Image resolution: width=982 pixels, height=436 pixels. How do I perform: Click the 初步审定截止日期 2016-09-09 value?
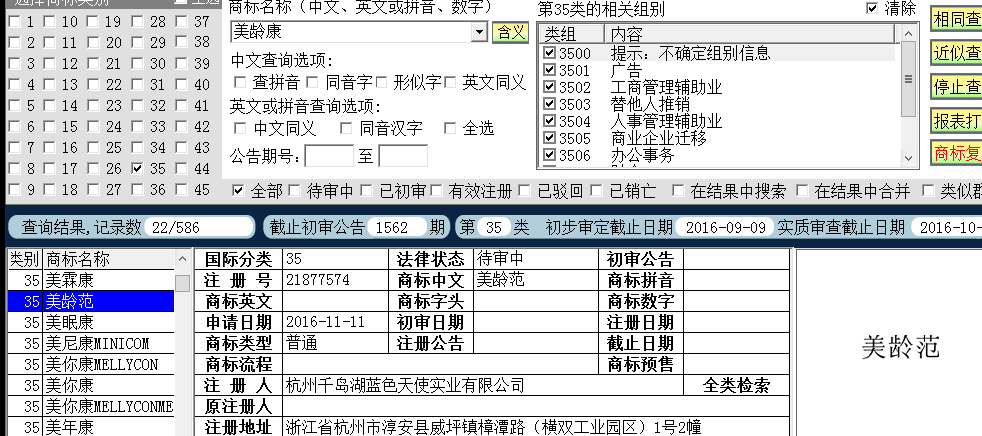(x=725, y=227)
